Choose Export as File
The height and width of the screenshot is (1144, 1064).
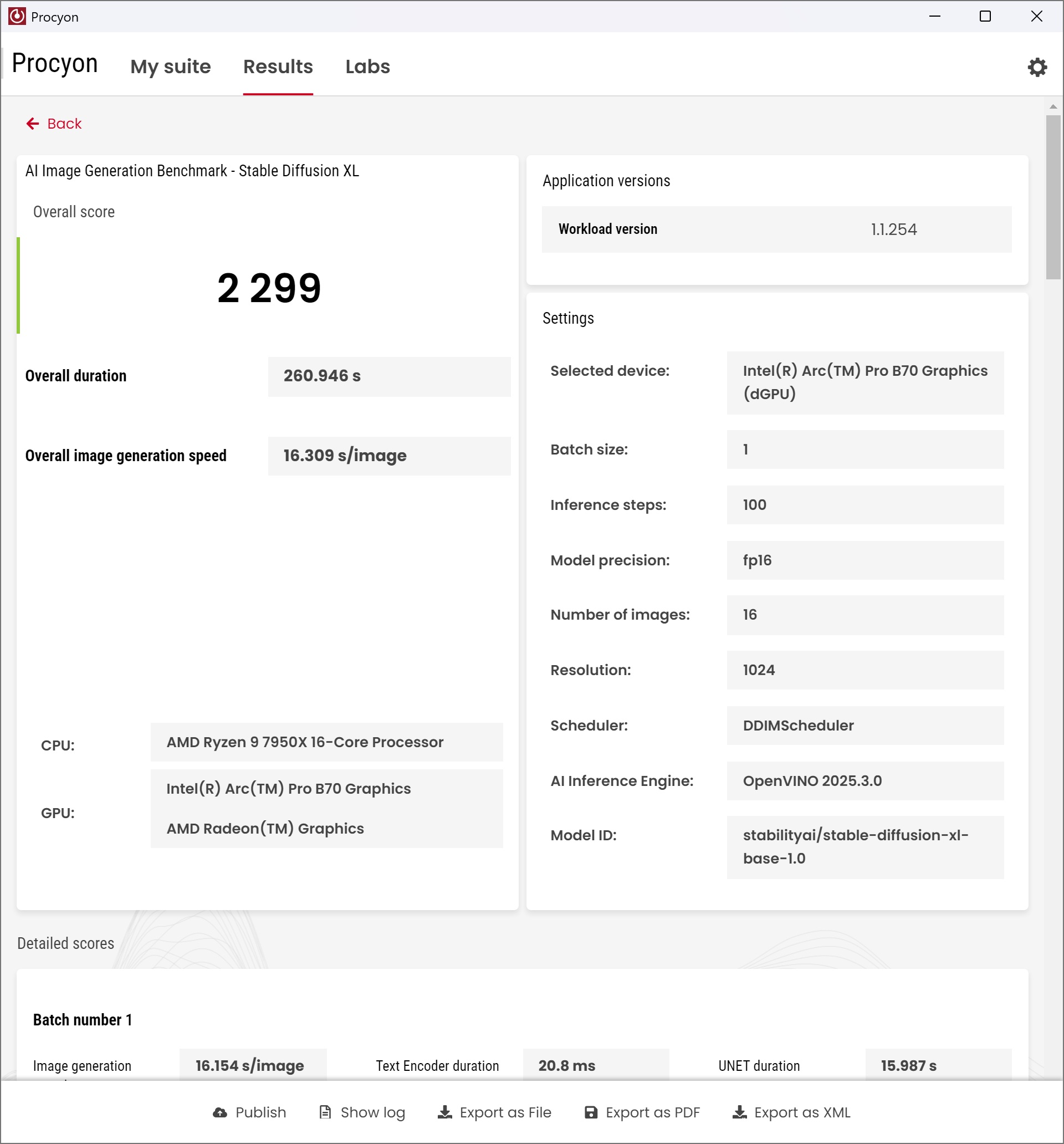click(x=495, y=1112)
